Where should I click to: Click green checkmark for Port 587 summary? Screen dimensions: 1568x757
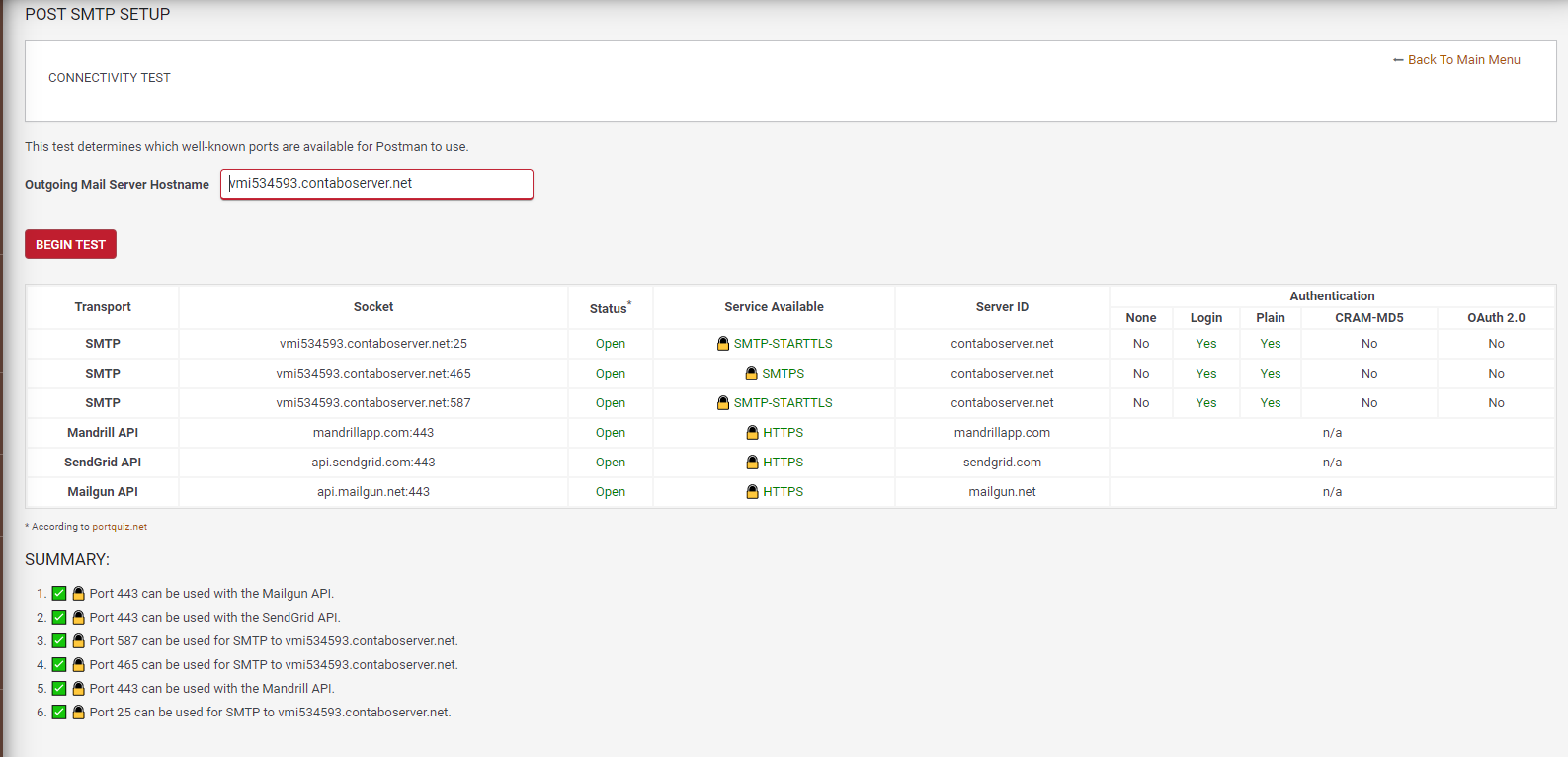[59, 641]
